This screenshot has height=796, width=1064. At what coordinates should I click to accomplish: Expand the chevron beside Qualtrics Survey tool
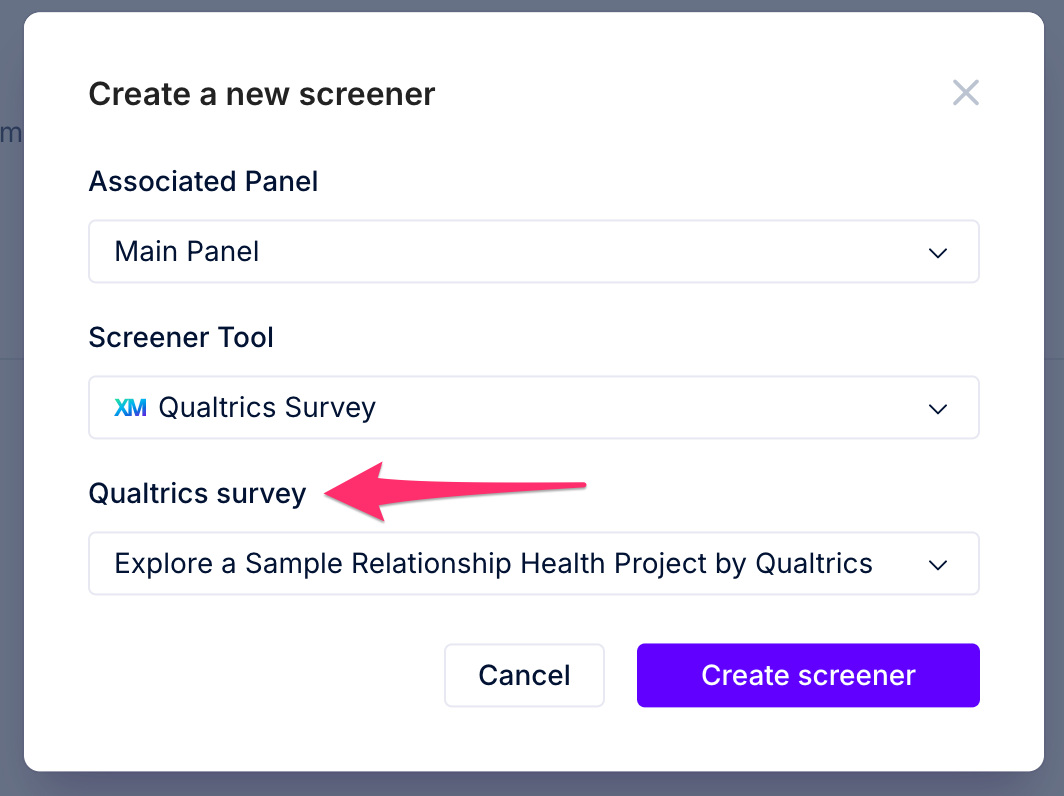(938, 409)
